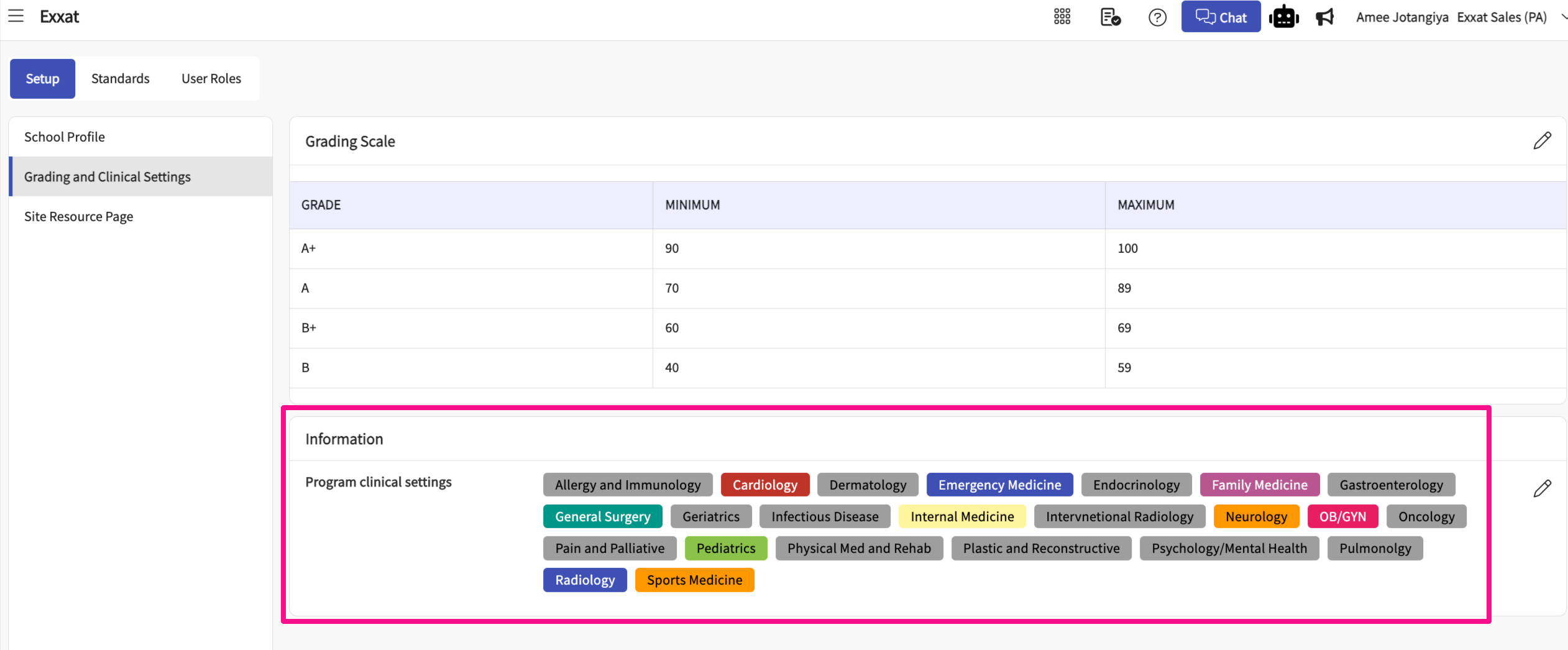Open the robot assistant icon
Viewport: 1568px width, 650px height.
tap(1284, 17)
